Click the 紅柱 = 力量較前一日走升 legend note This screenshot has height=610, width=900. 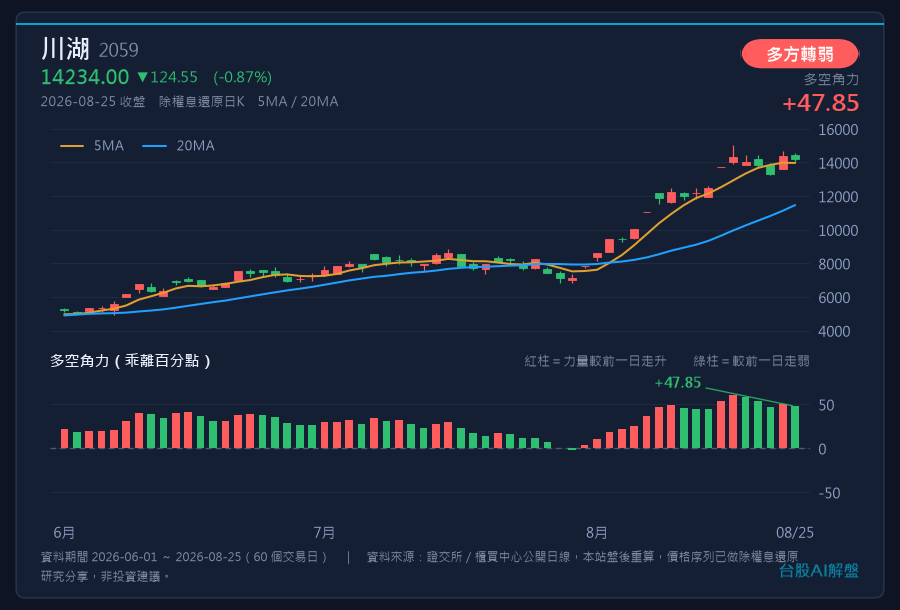click(595, 361)
